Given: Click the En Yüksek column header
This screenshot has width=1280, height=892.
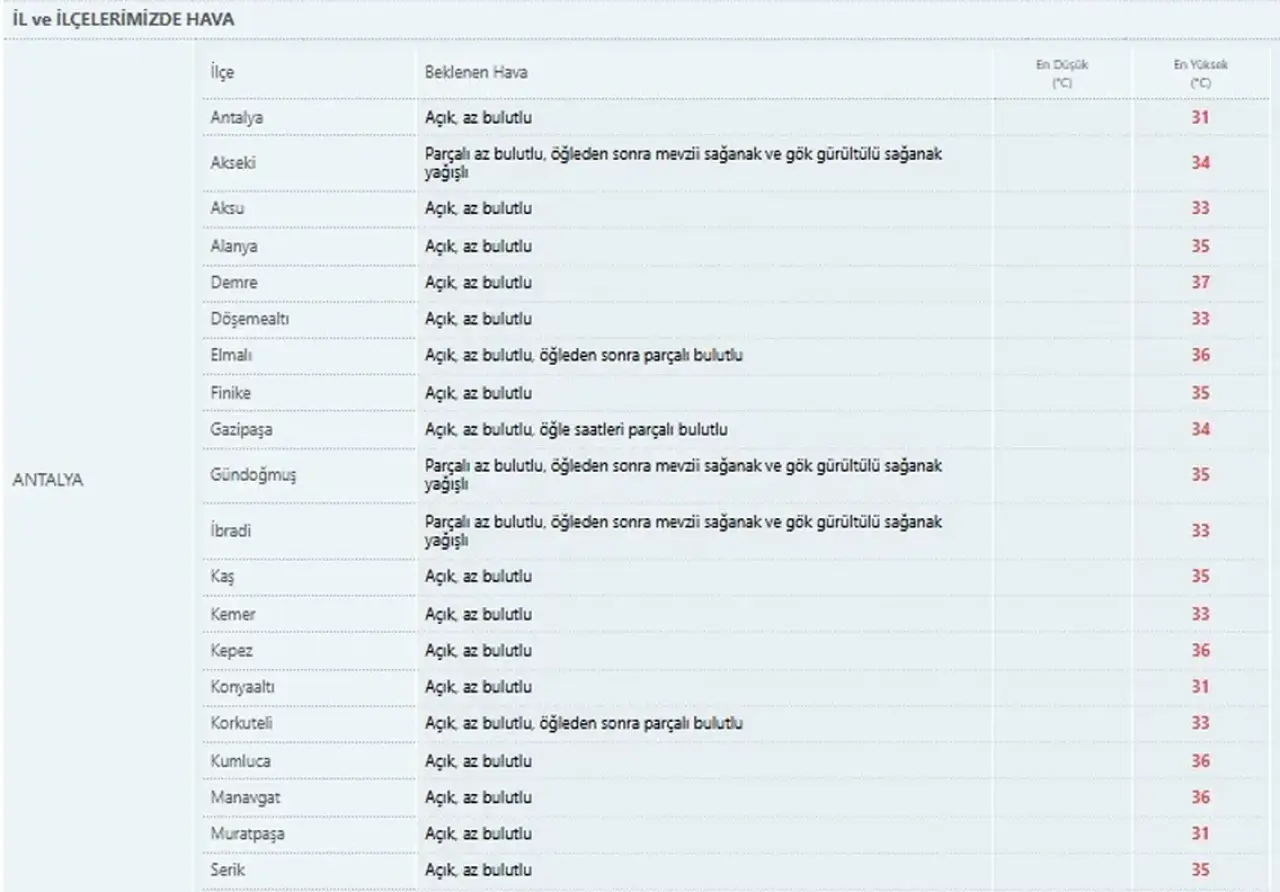Looking at the screenshot, I should pyautogui.click(x=1200, y=74).
